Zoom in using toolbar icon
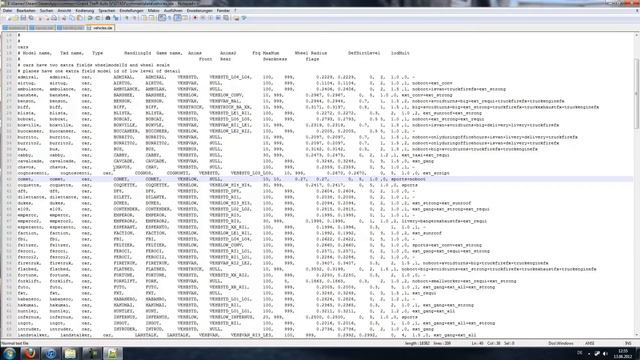The image size is (640, 360). 127,18
